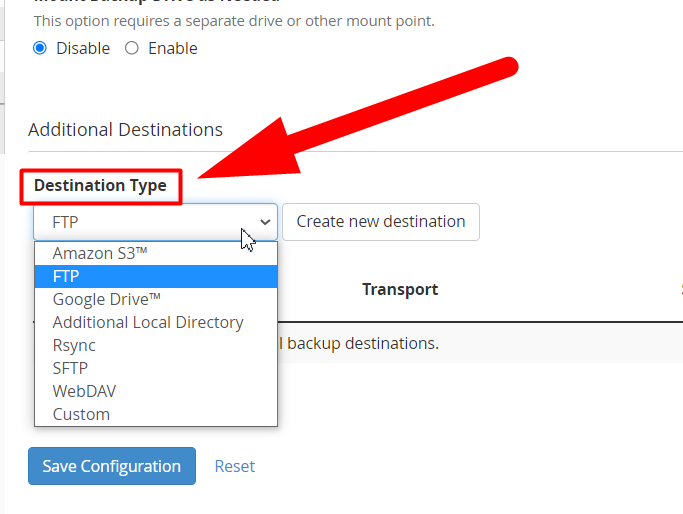The image size is (683, 514).
Task: Click the FTP destination type combo box
Action: (156, 222)
